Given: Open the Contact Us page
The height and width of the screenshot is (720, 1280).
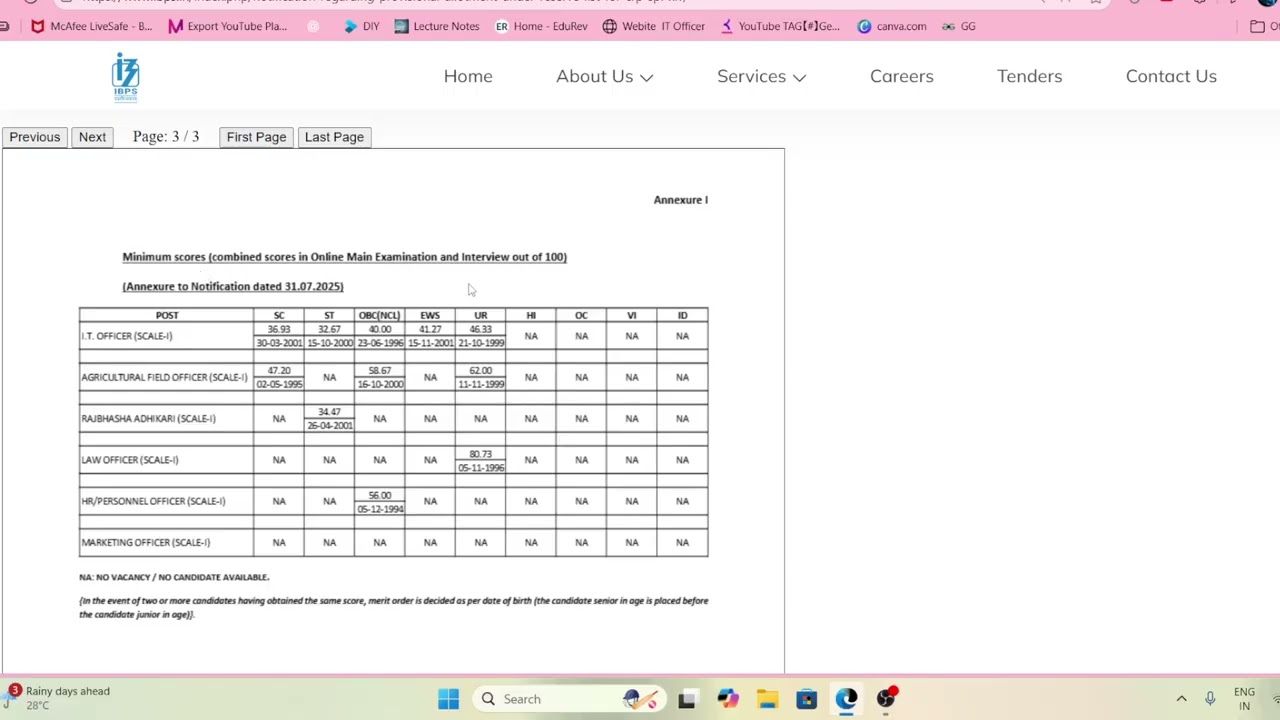Looking at the screenshot, I should pos(1171,76).
